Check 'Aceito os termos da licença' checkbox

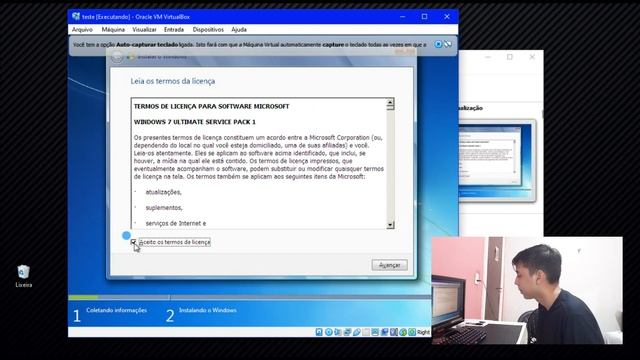(x=133, y=242)
